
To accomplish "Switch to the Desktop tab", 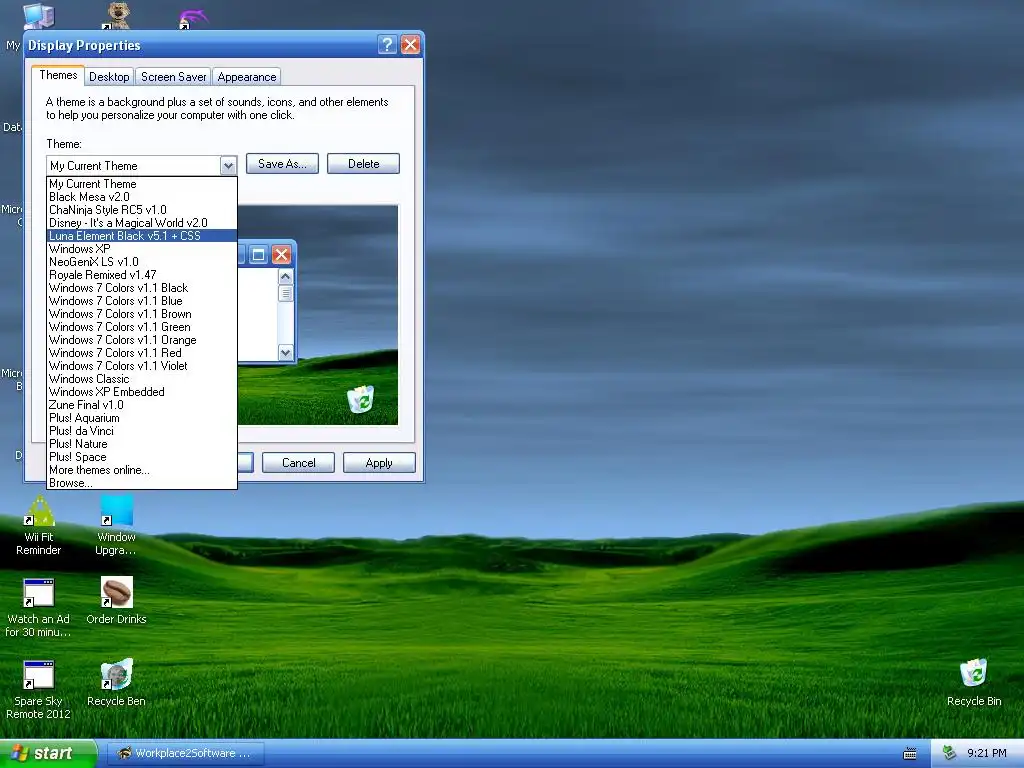I will point(109,77).
